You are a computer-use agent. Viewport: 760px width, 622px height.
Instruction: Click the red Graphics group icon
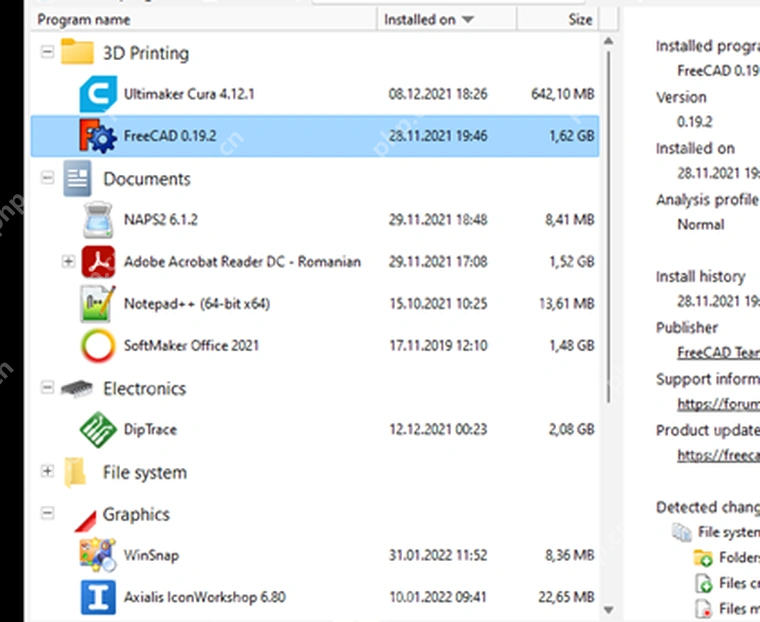86,521
